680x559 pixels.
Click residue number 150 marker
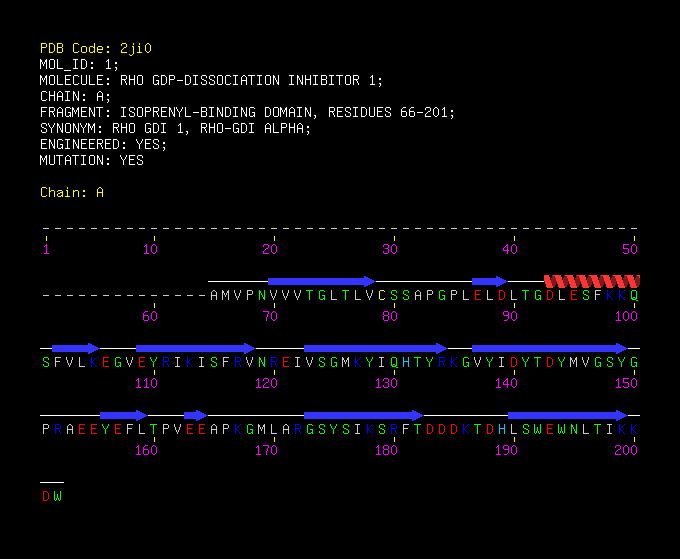click(626, 383)
